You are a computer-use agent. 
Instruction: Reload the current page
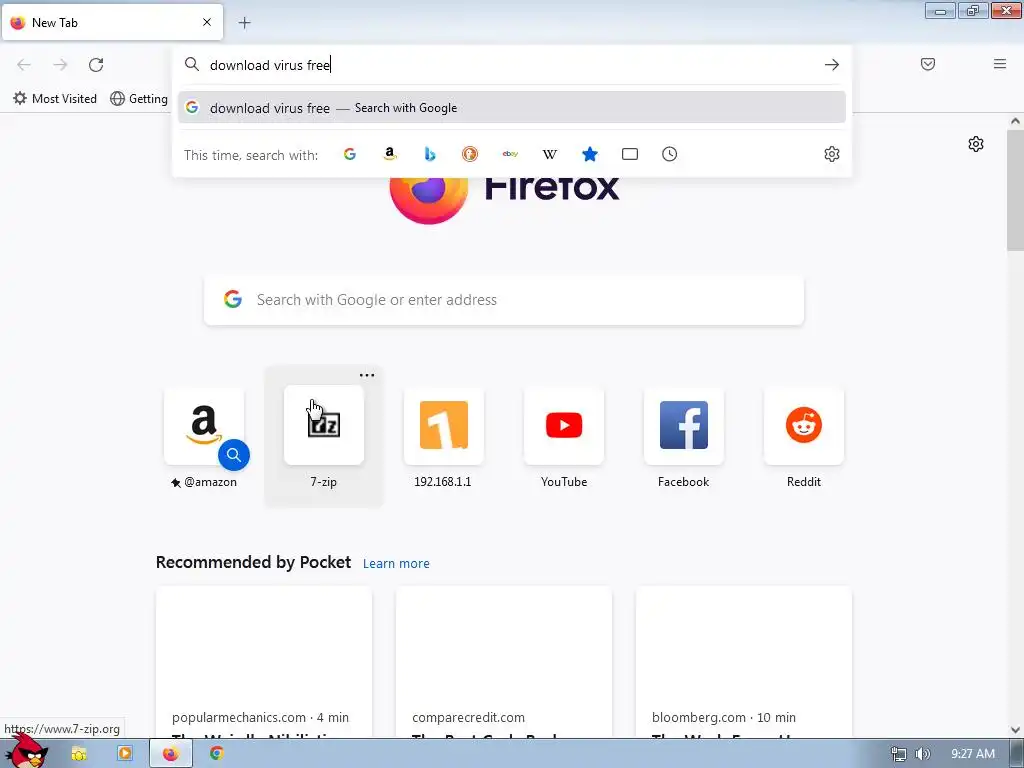coord(96,65)
